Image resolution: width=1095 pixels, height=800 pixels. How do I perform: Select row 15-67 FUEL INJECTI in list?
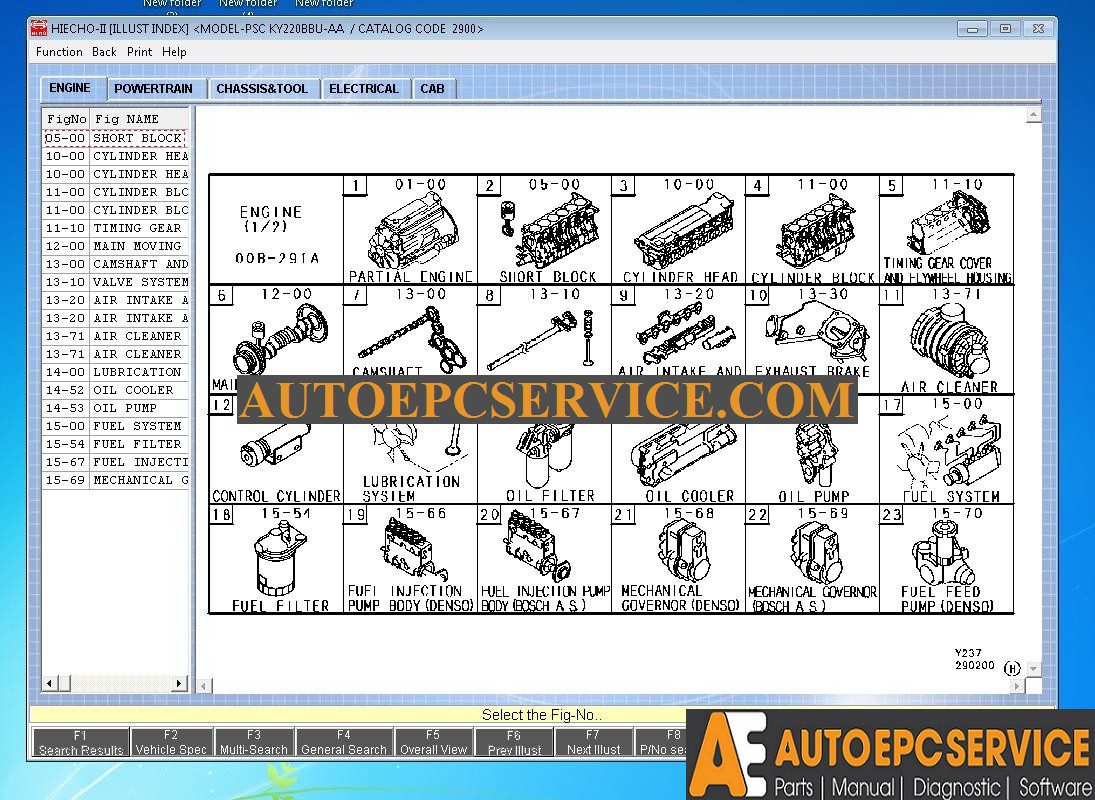[x=115, y=462]
